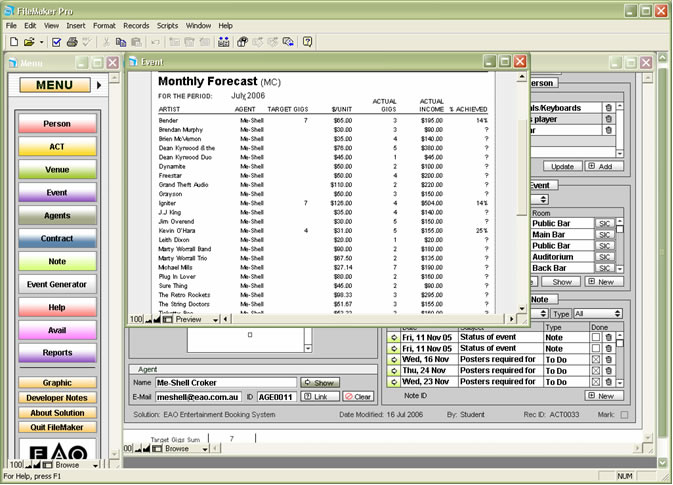Image resolution: width=673 pixels, height=485 pixels.
Task: Toggle Done checkbox for Wed, 16 Nov
Action: [x=596, y=360]
